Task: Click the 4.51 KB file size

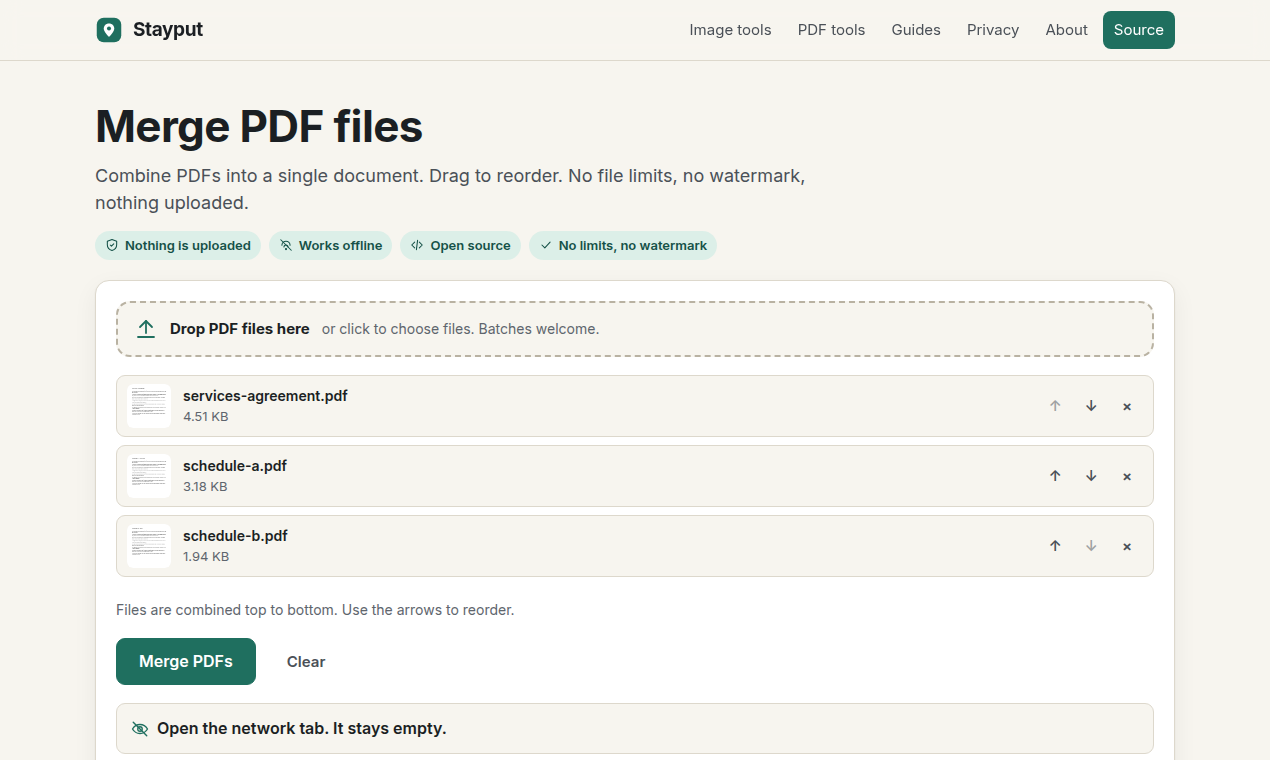Action: [x=206, y=417]
